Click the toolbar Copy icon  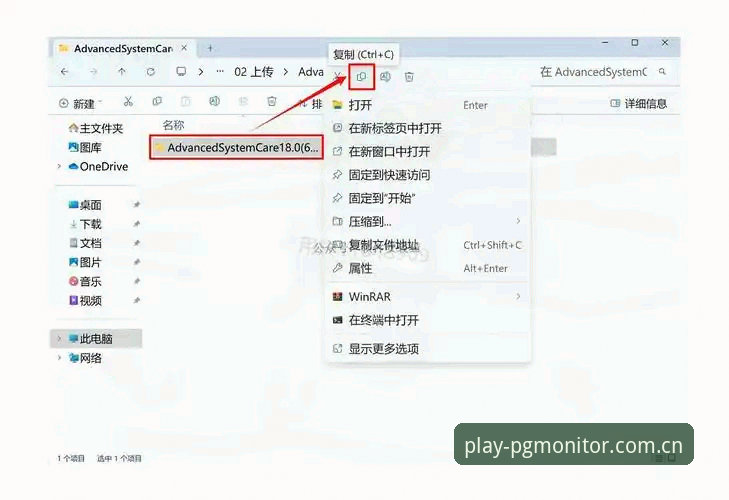[x=157, y=101]
